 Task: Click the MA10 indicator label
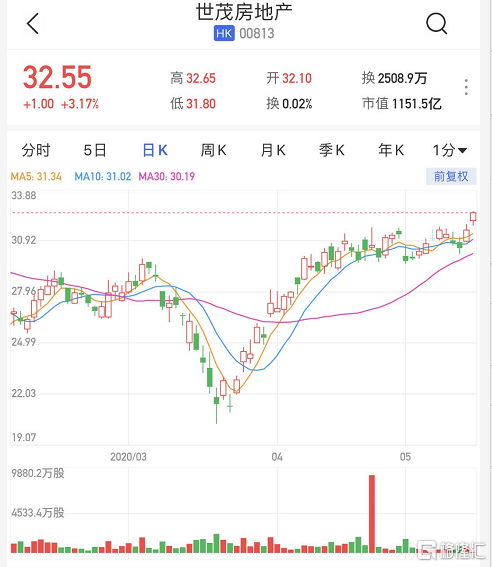pyautogui.click(x=103, y=176)
